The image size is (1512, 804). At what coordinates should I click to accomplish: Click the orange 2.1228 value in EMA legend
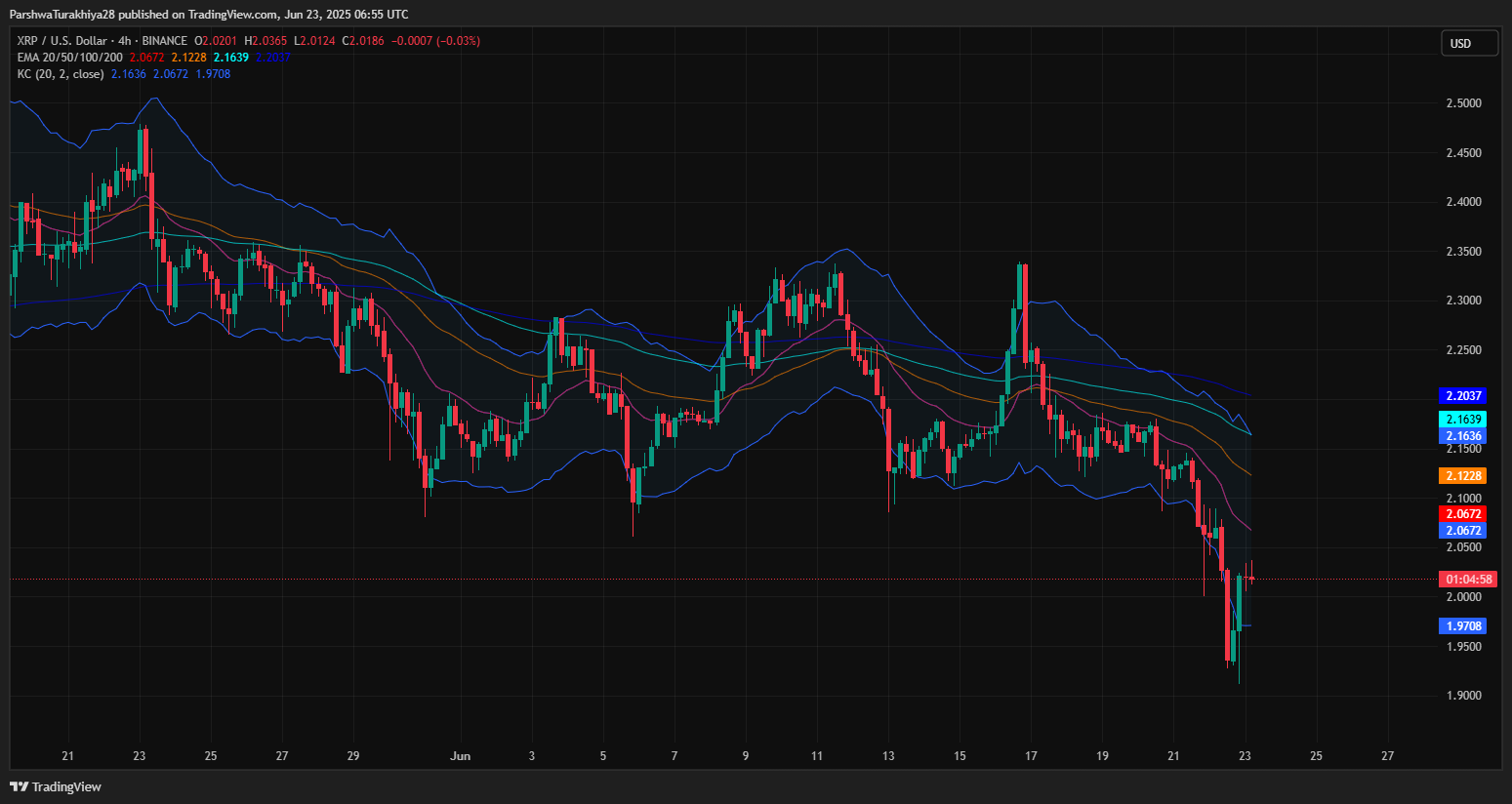[x=188, y=58]
